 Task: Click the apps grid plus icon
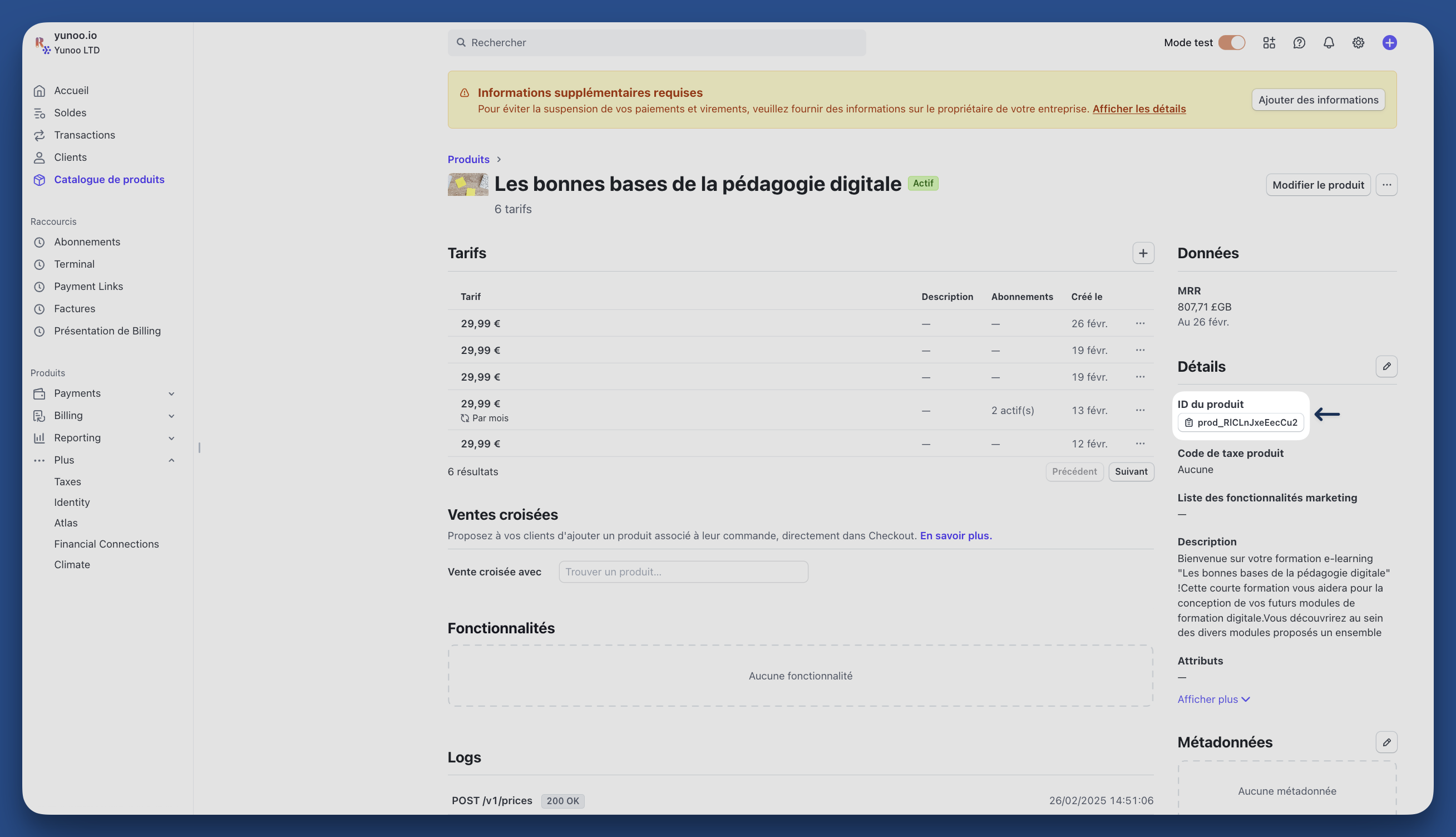[1269, 42]
